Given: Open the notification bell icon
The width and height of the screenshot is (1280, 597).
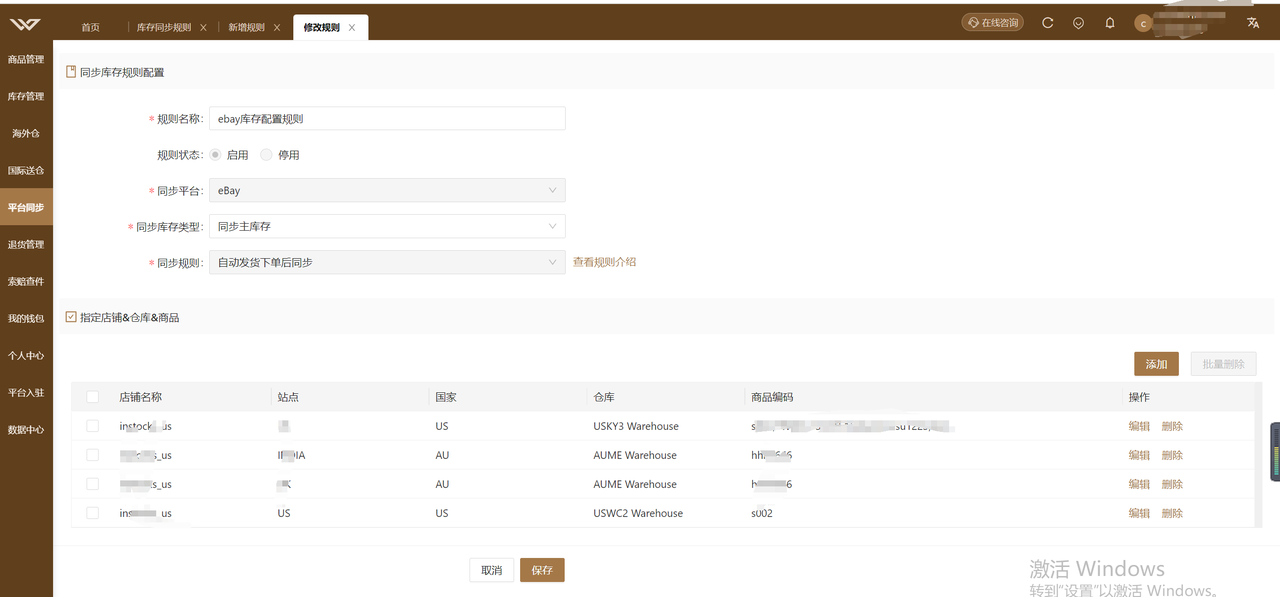Looking at the screenshot, I should coord(1109,22).
